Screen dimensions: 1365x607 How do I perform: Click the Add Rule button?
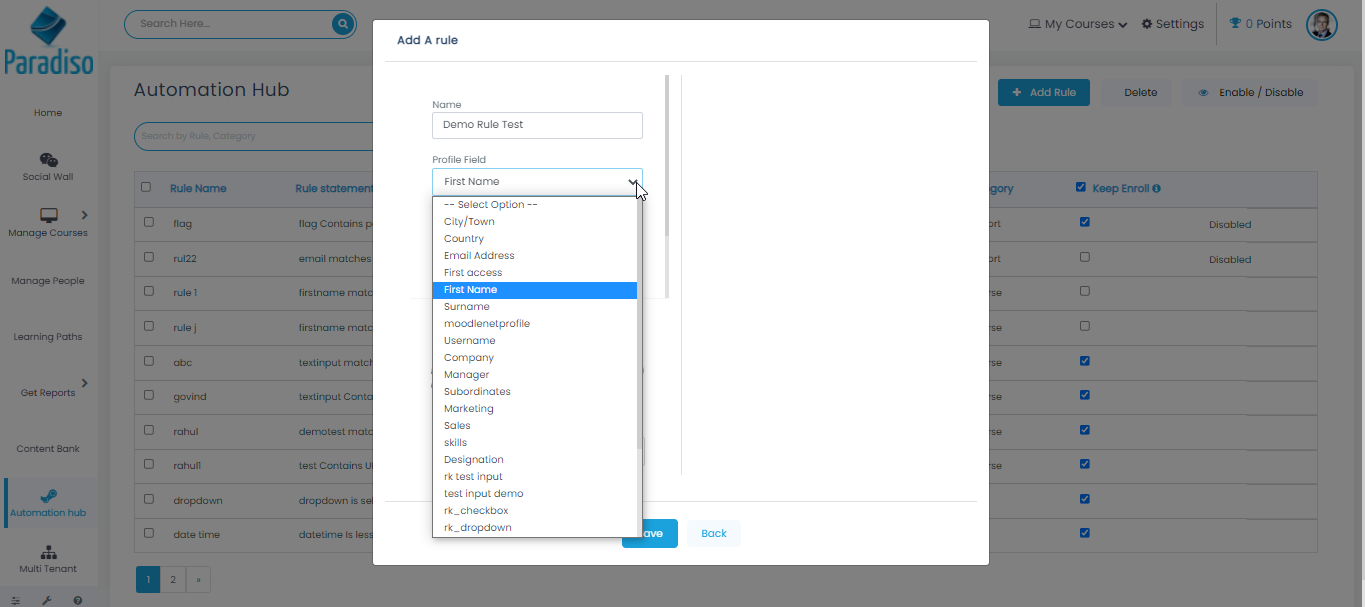click(x=1043, y=93)
